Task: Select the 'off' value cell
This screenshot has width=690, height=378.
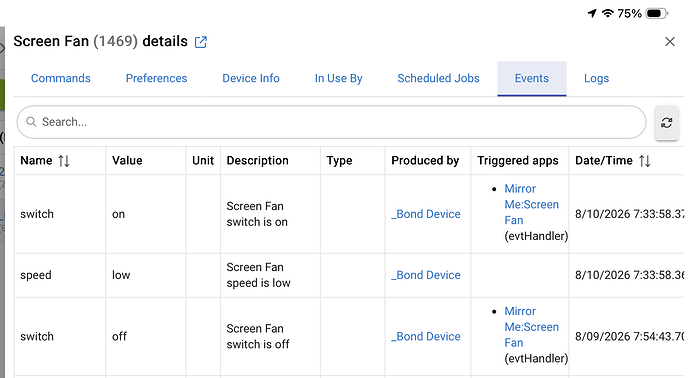Action: [x=119, y=337]
